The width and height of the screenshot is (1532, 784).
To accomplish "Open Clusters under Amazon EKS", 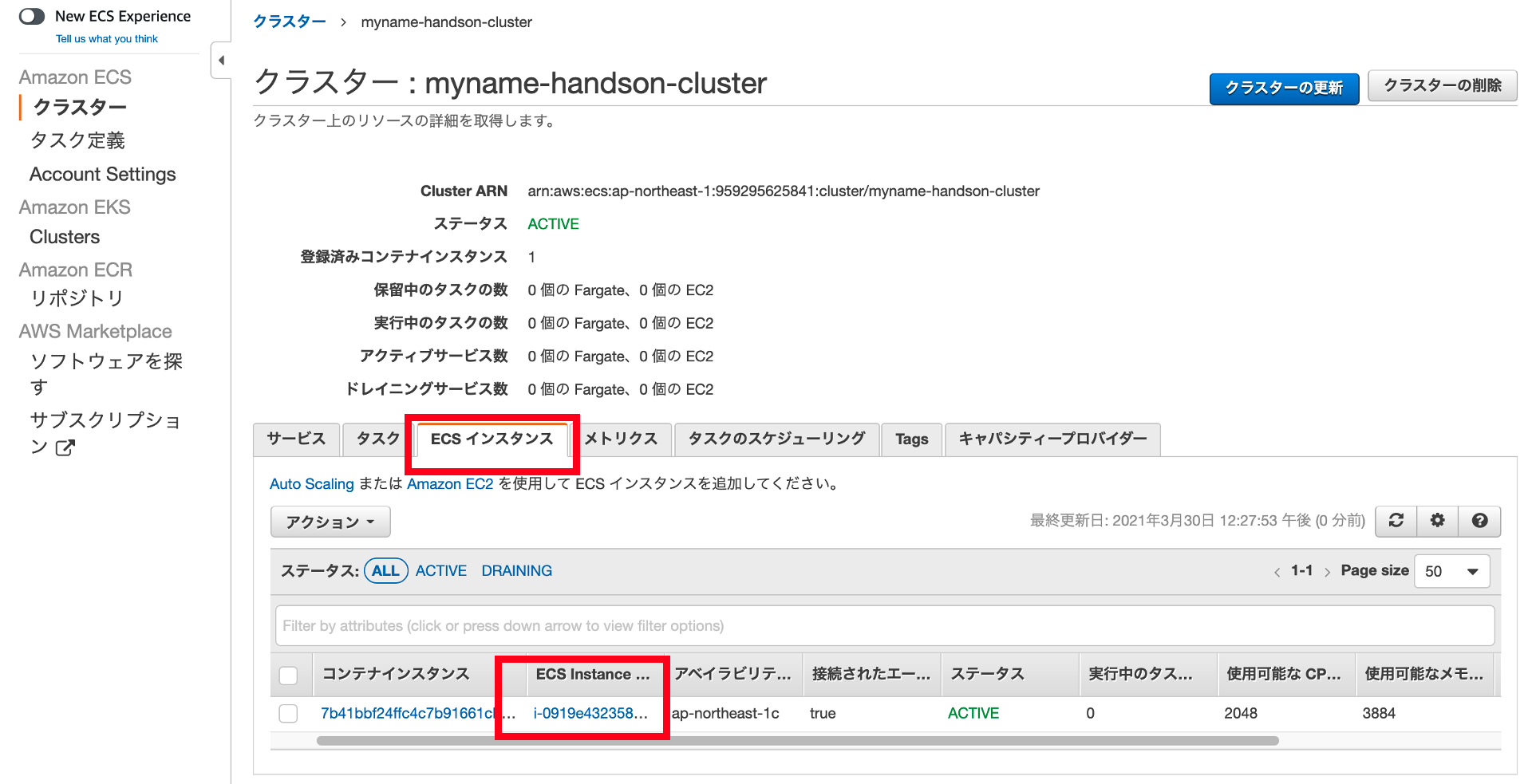I will pos(65,237).
